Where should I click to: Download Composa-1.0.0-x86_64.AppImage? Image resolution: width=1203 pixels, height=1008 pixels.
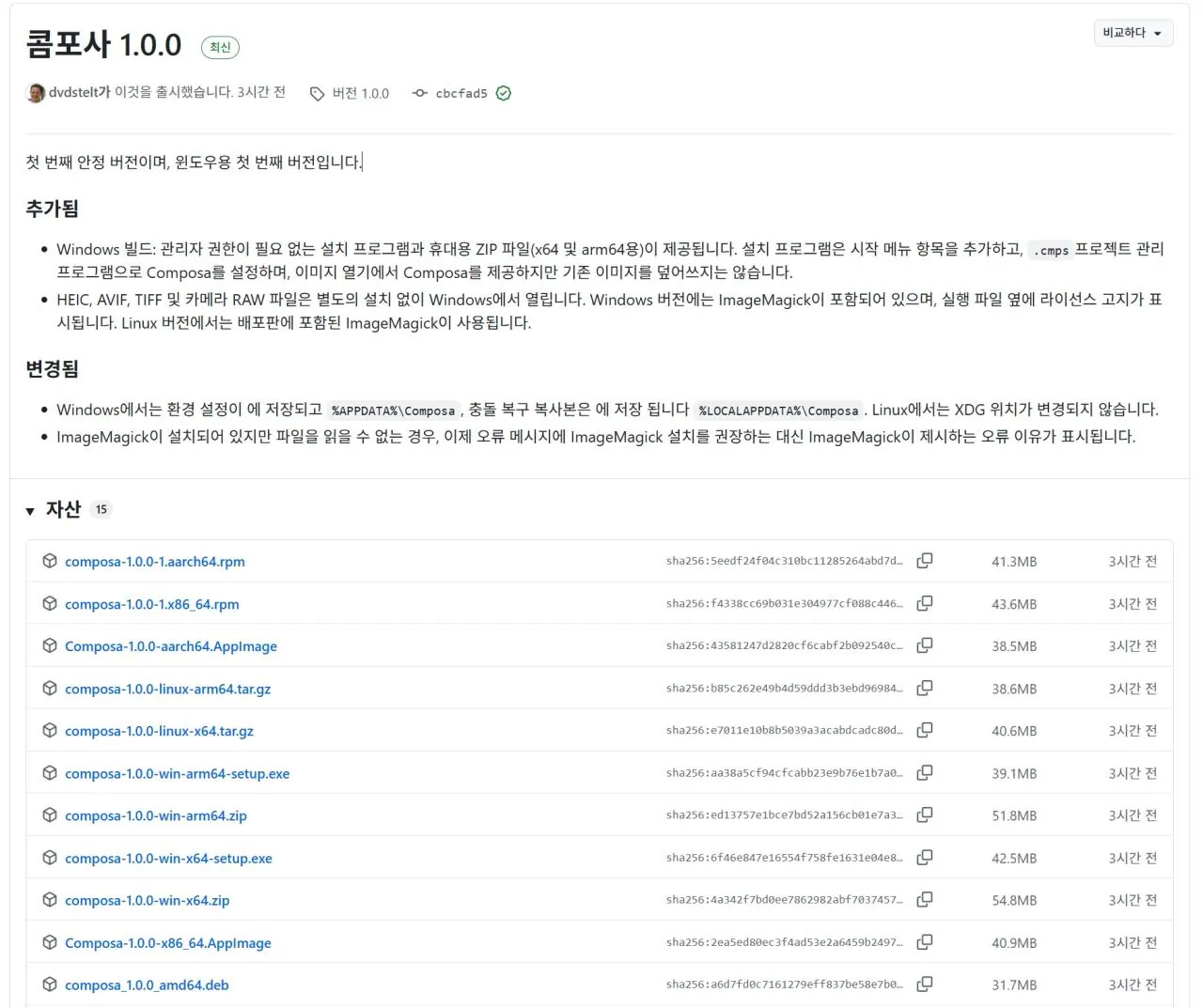(167, 943)
